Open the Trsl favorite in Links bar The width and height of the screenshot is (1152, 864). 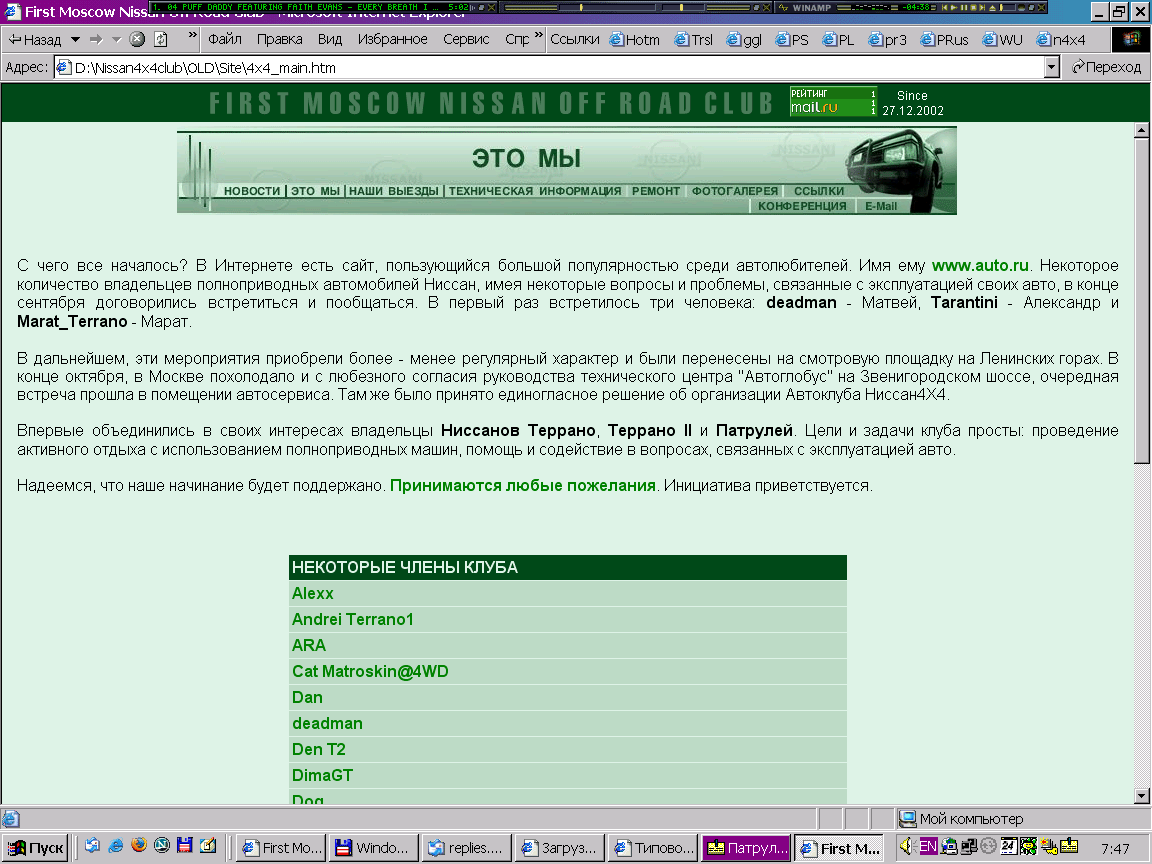coord(694,40)
